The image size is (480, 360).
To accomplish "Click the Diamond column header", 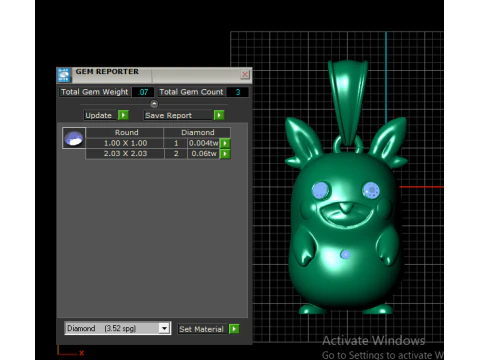I will (x=197, y=133).
